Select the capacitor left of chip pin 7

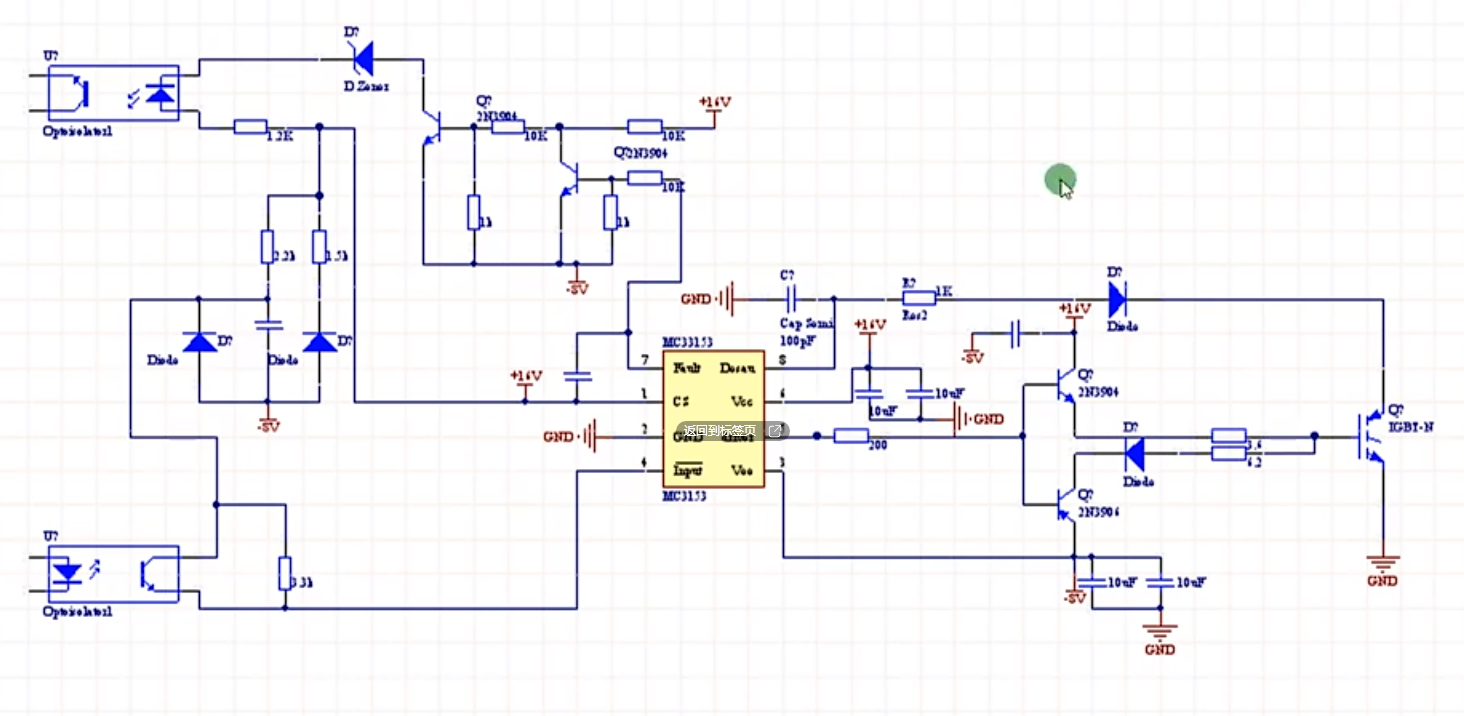coord(576,376)
